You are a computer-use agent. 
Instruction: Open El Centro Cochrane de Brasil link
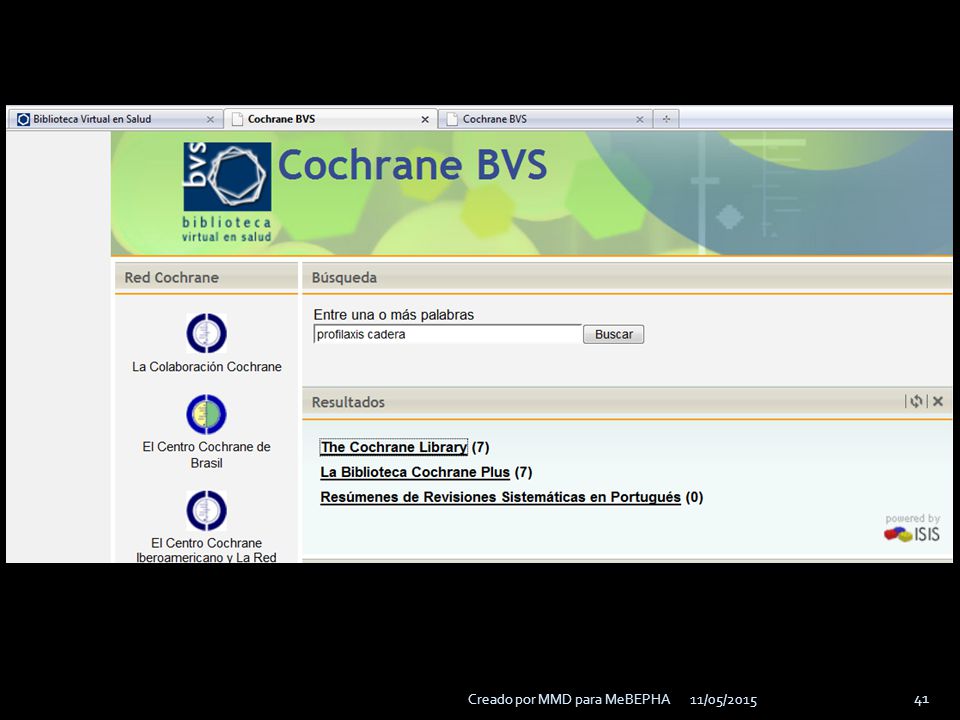(x=206, y=455)
